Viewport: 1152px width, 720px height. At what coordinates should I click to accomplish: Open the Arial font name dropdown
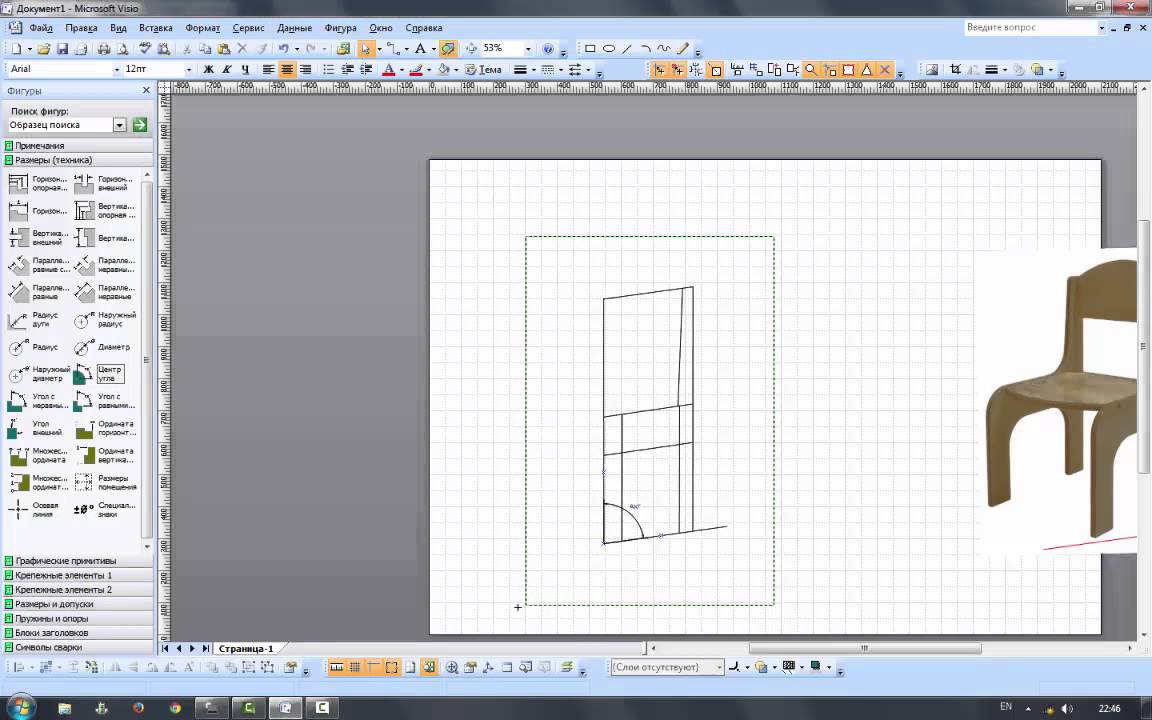(116, 69)
